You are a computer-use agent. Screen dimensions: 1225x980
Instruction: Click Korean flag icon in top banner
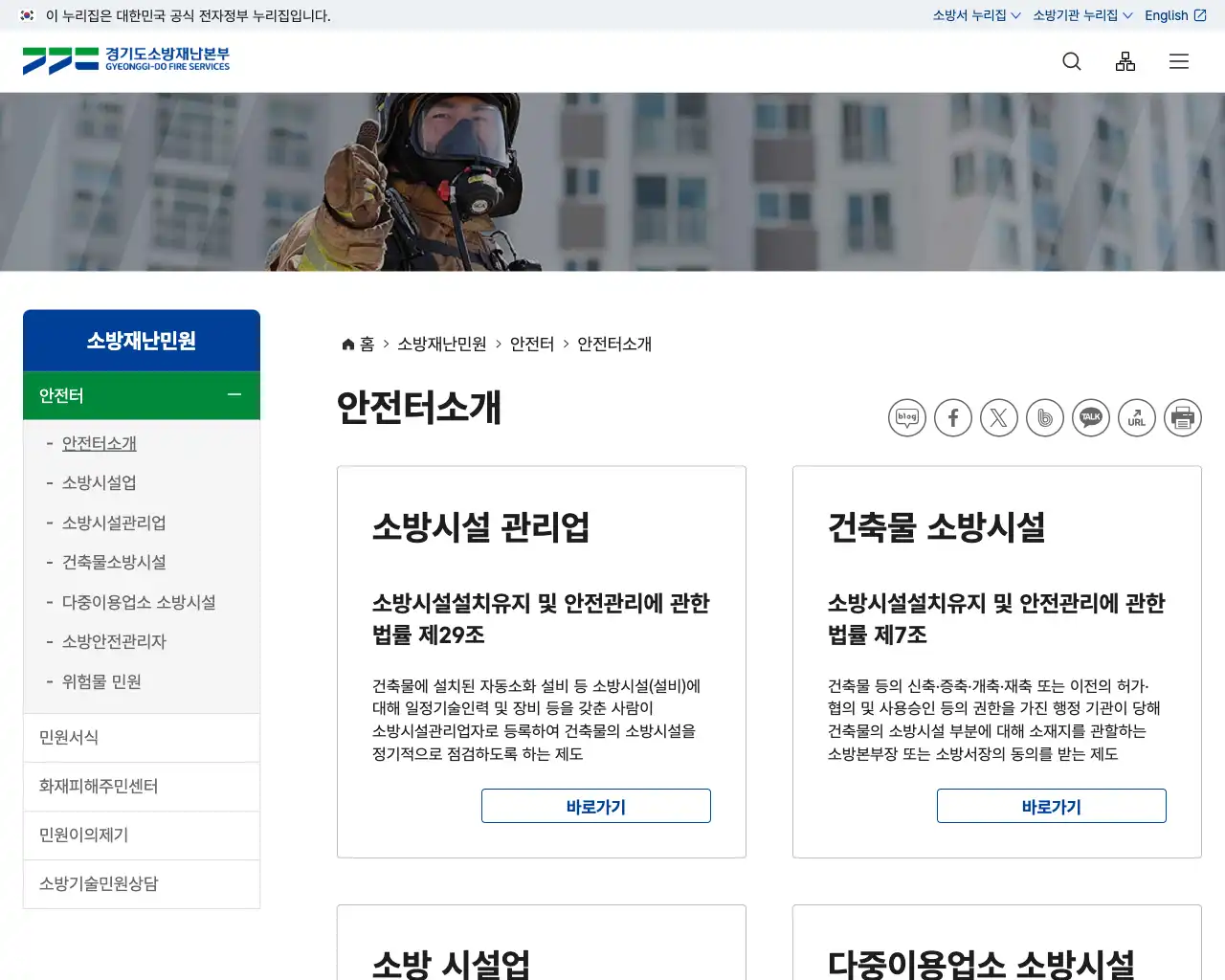click(28, 15)
